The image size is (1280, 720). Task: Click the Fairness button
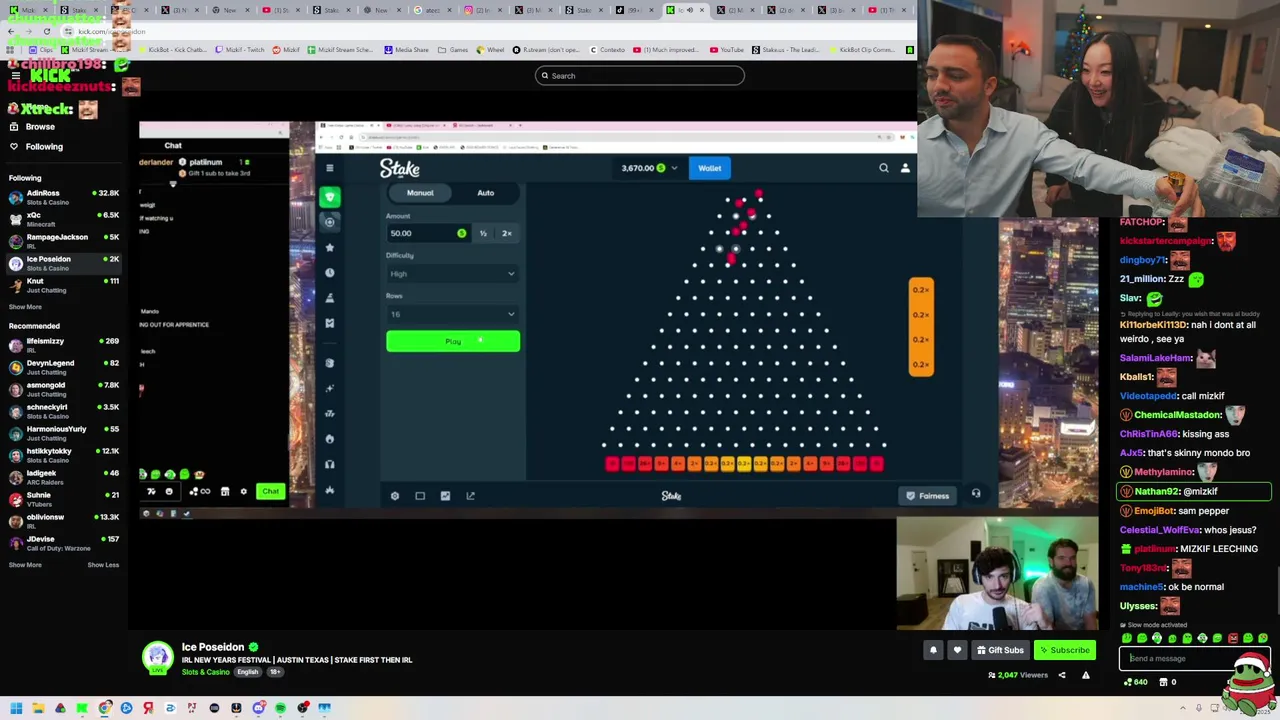(x=928, y=496)
